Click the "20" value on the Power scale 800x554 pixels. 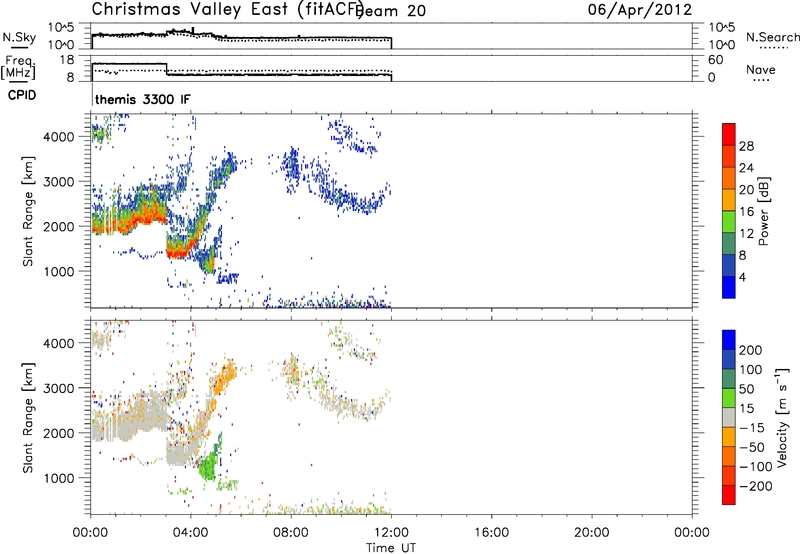click(746, 190)
